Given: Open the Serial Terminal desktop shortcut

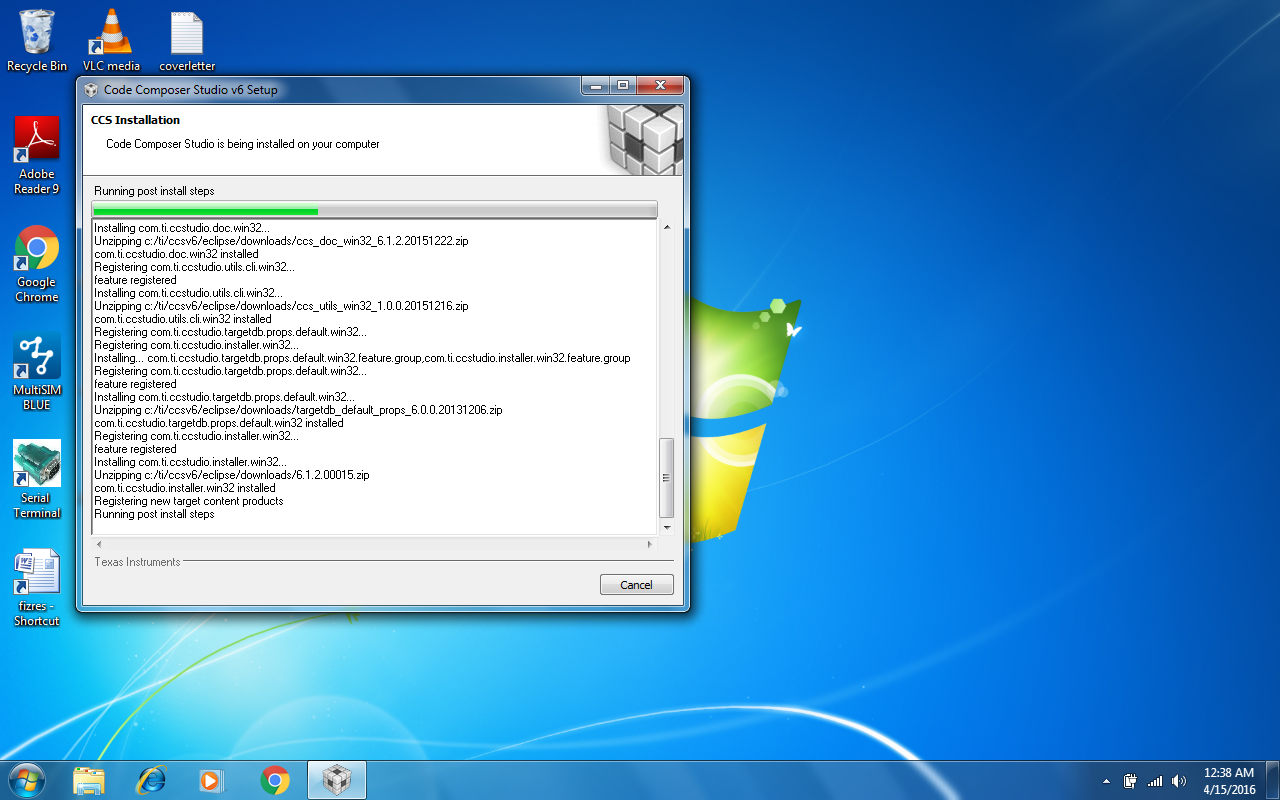Looking at the screenshot, I should pyautogui.click(x=37, y=479).
